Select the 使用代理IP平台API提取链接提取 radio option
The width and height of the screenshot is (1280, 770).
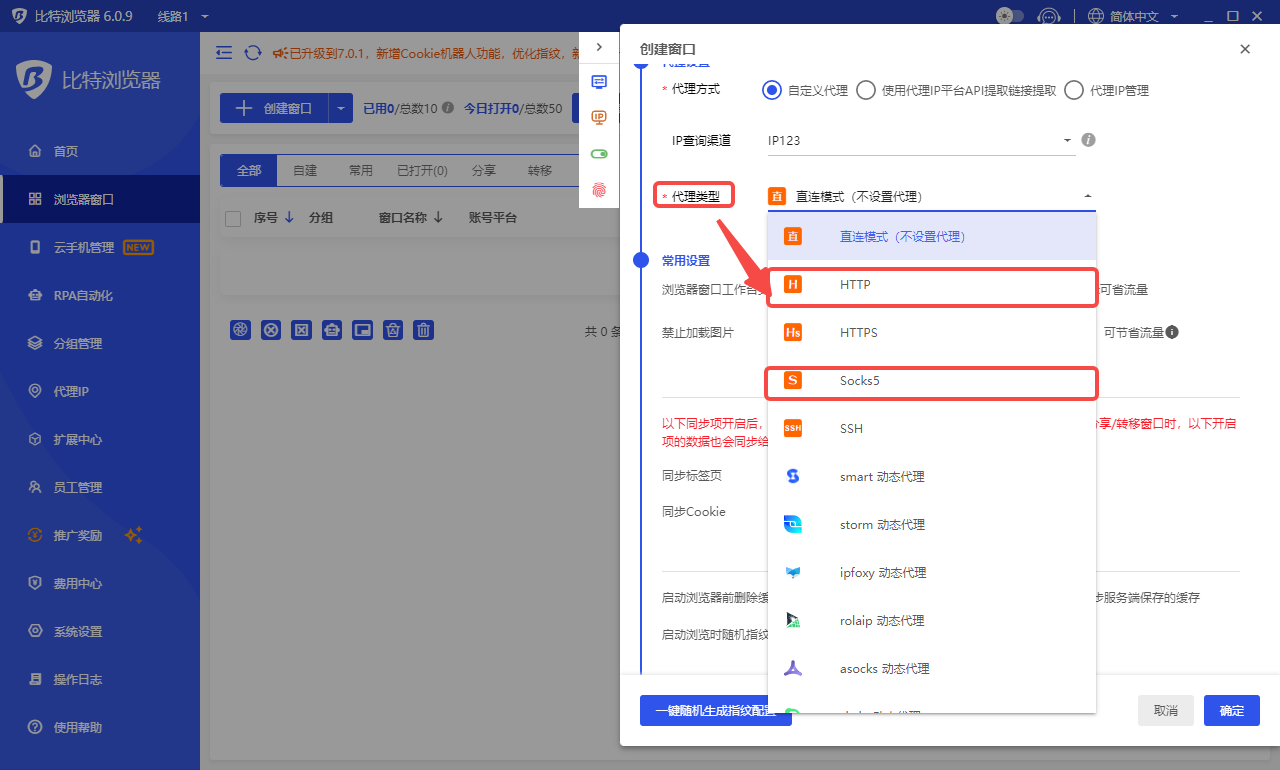pos(865,90)
